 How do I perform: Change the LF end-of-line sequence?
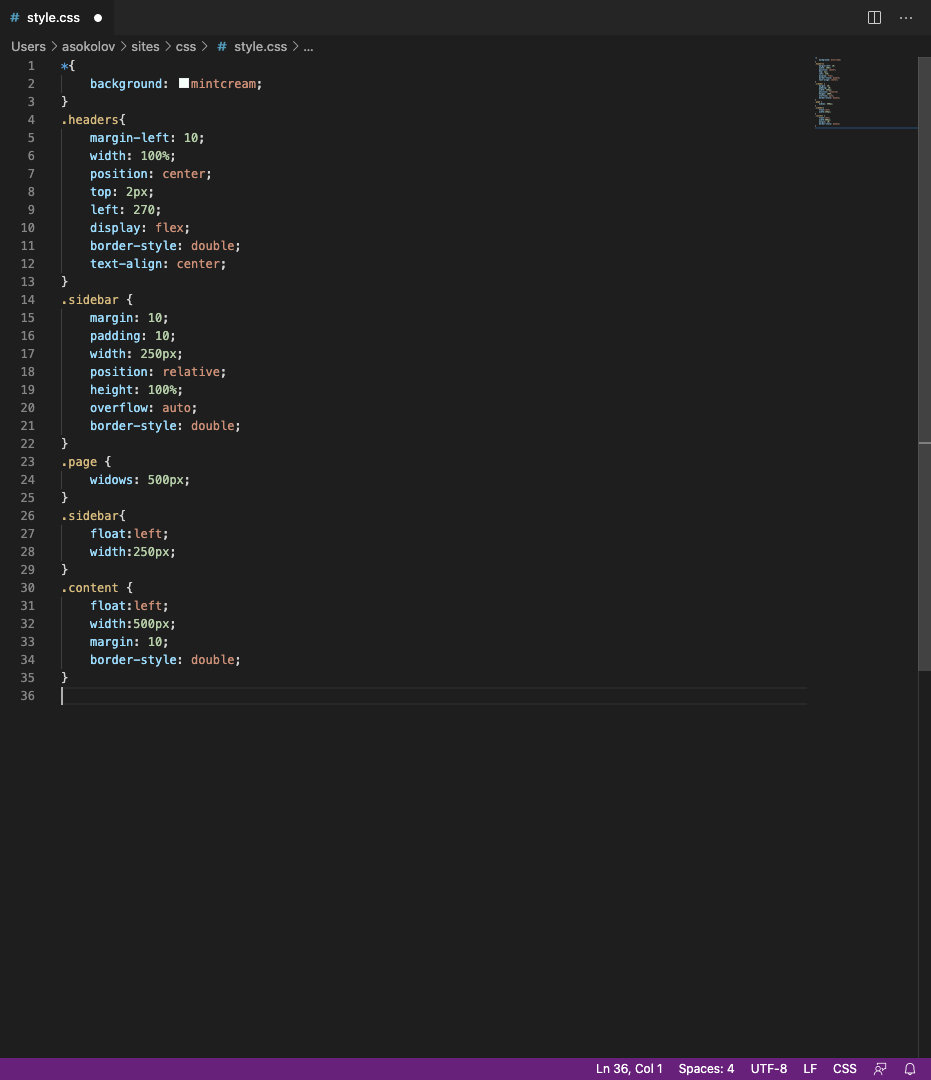(810, 1069)
